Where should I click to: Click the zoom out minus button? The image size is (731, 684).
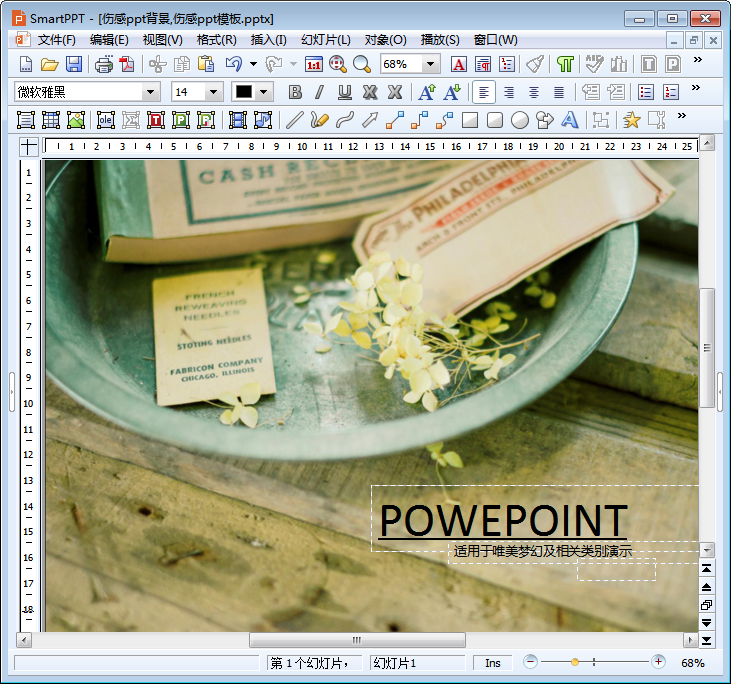pyautogui.click(x=530, y=662)
